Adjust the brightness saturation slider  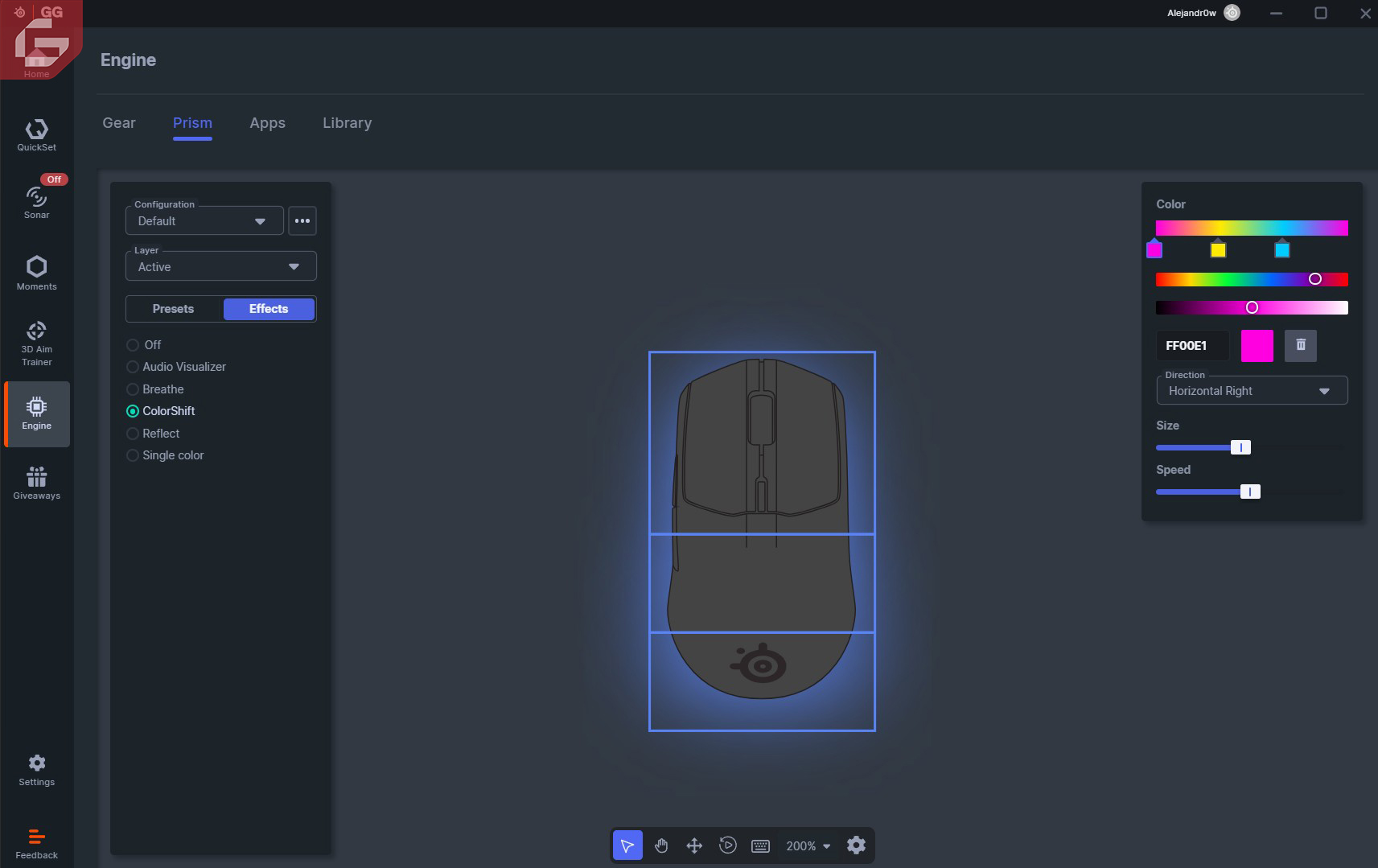(1252, 307)
